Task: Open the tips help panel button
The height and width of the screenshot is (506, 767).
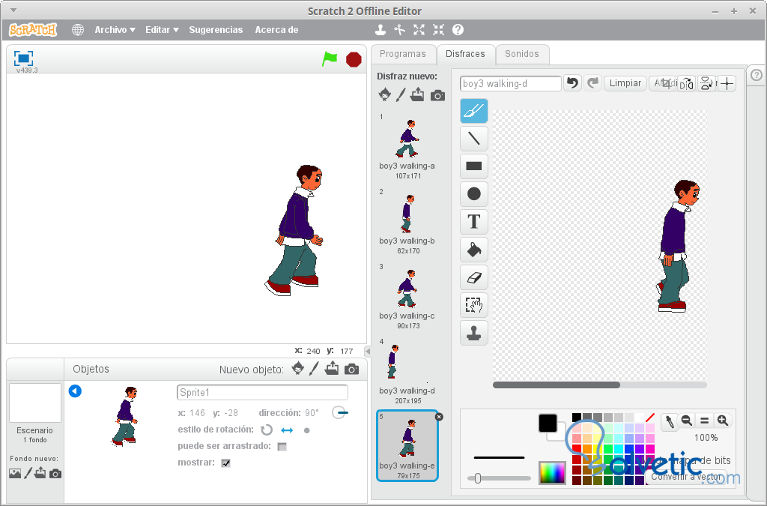Action: pyautogui.click(x=756, y=75)
